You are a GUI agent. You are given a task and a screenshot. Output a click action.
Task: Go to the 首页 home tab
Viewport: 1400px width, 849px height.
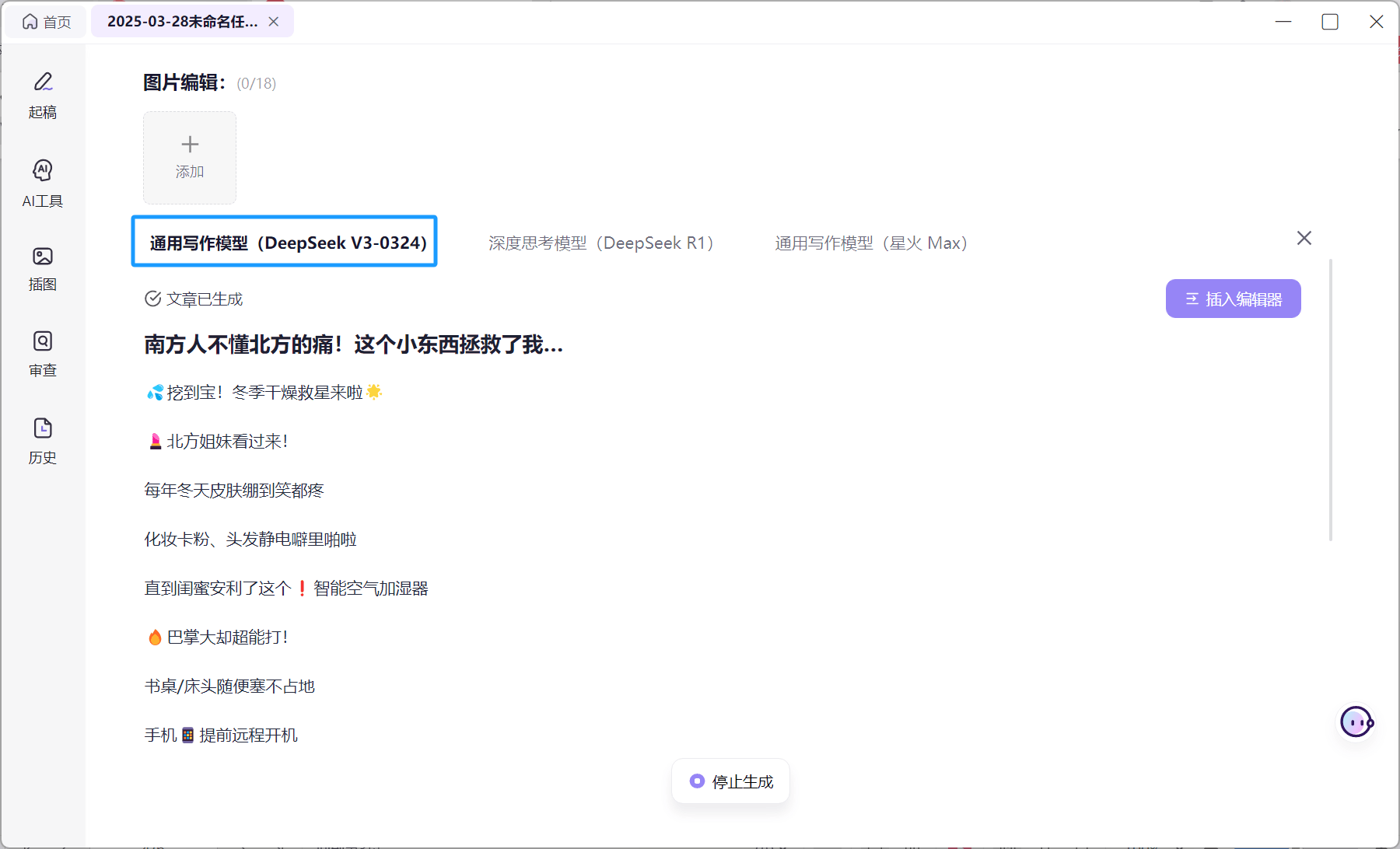47,22
